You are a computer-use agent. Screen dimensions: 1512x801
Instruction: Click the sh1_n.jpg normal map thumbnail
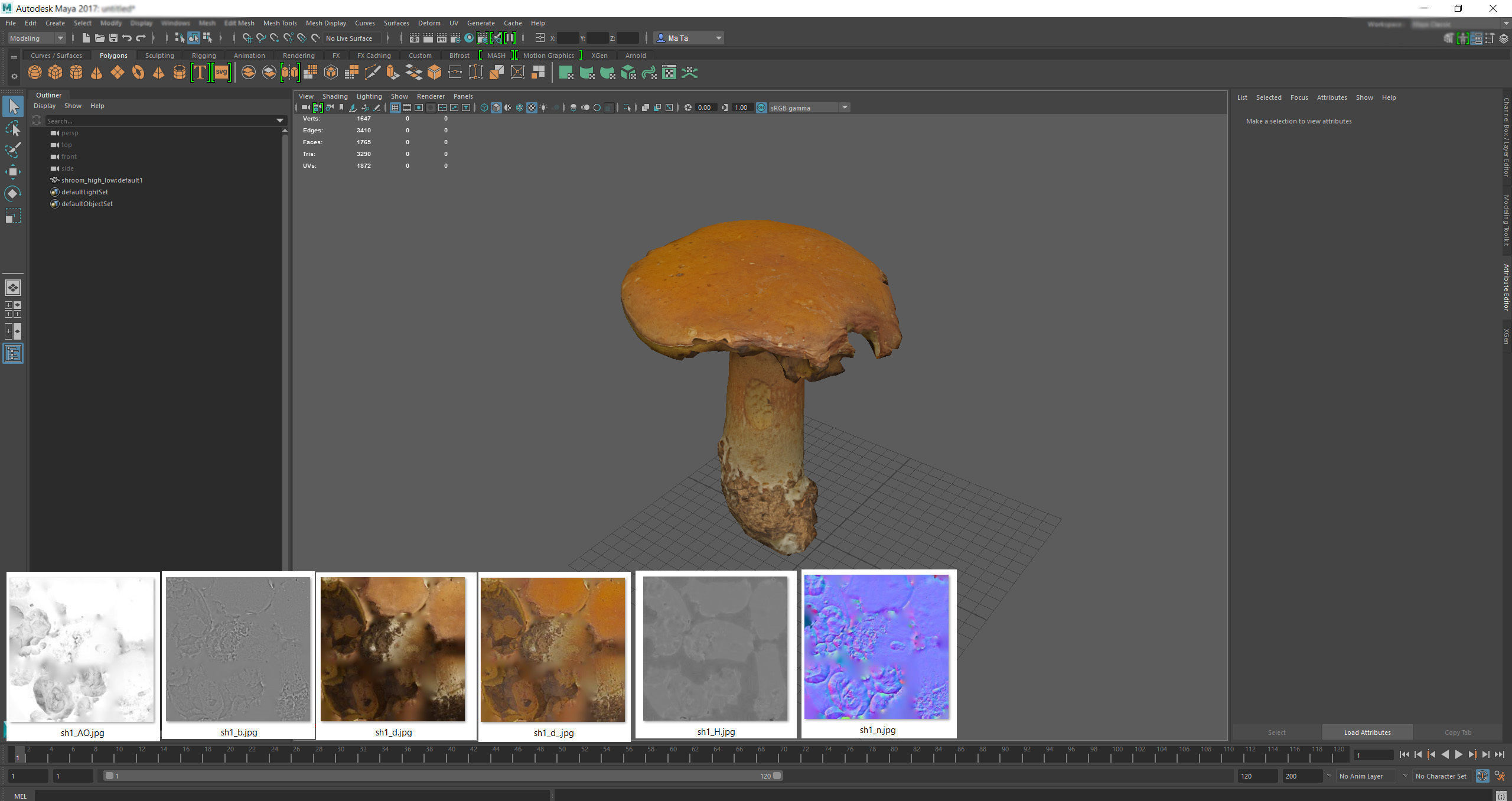click(877, 647)
